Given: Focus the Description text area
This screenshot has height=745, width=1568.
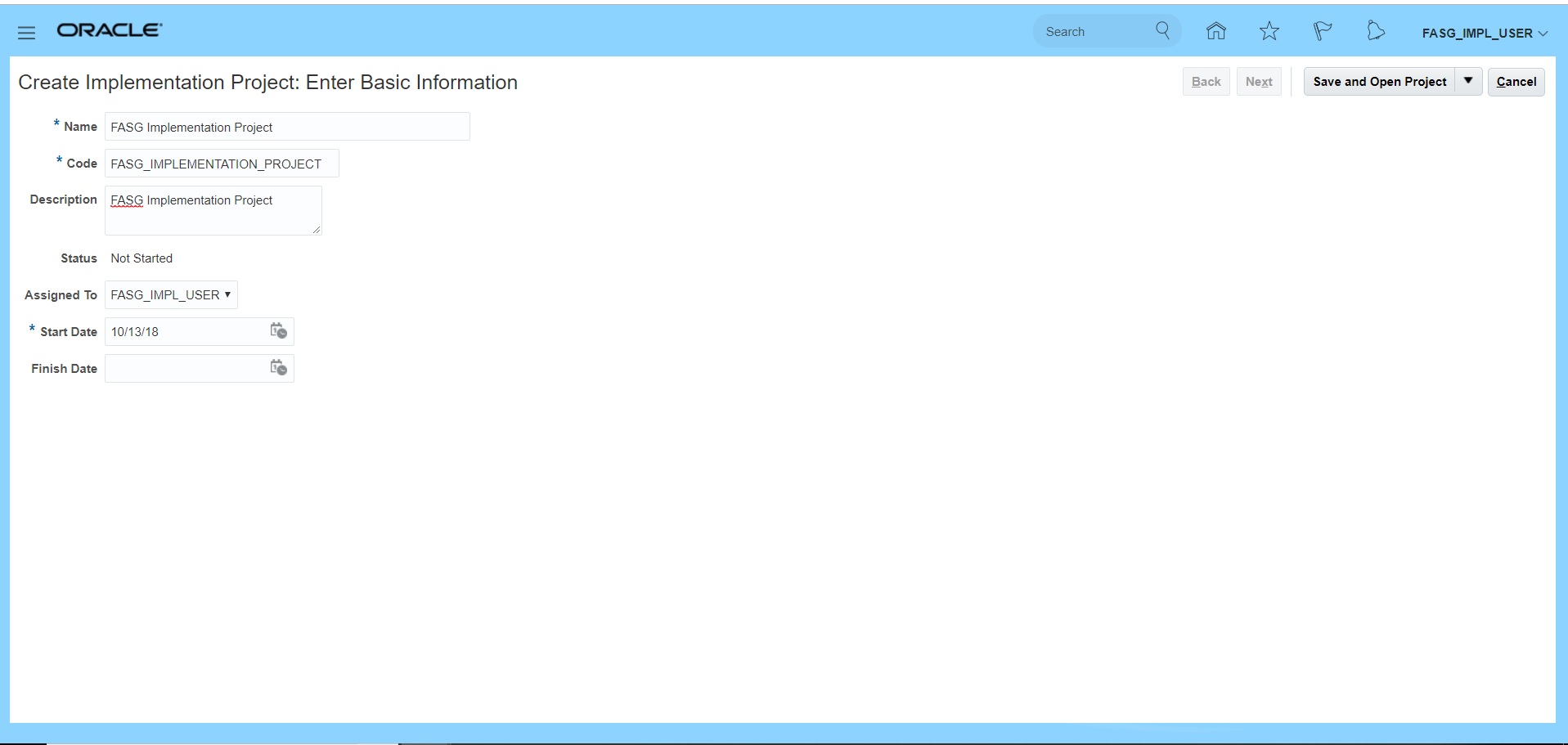Looking at the screenshot, I should click(213, 211).
